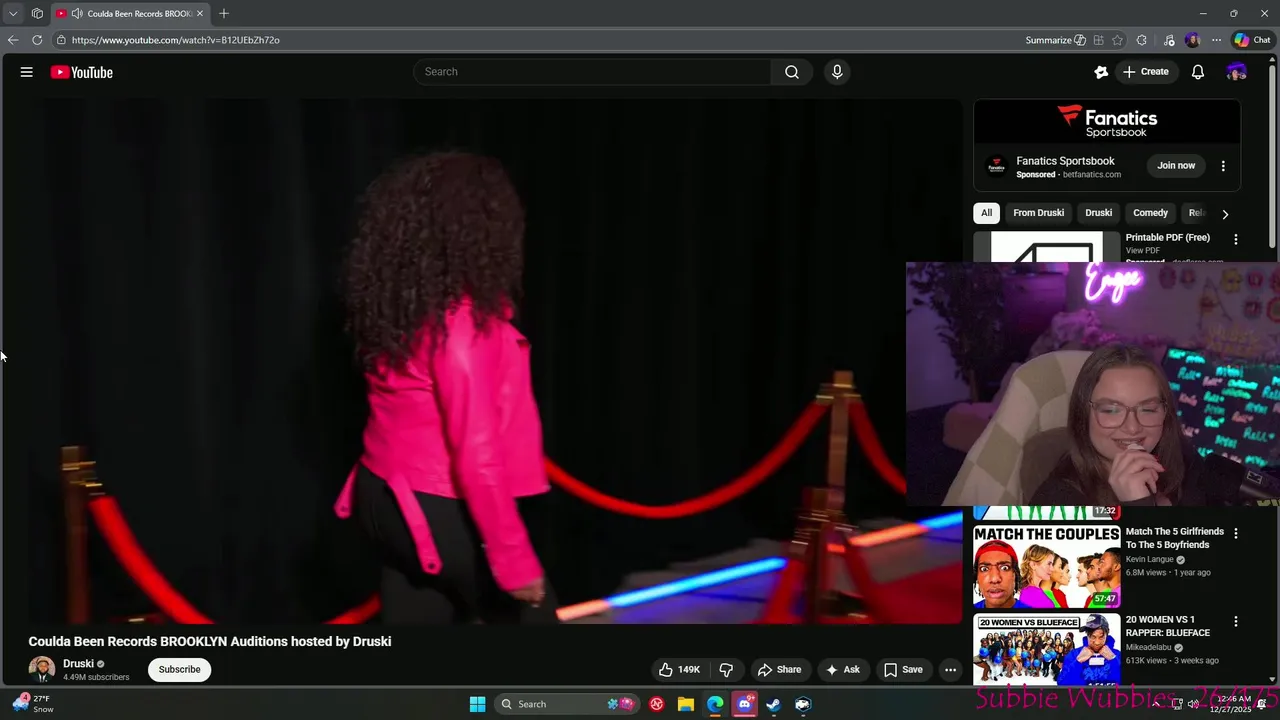Image resolution: width=1280 pixels, height=720 pixels.
Task: Click the taskbar Search box
Action: 566,704
